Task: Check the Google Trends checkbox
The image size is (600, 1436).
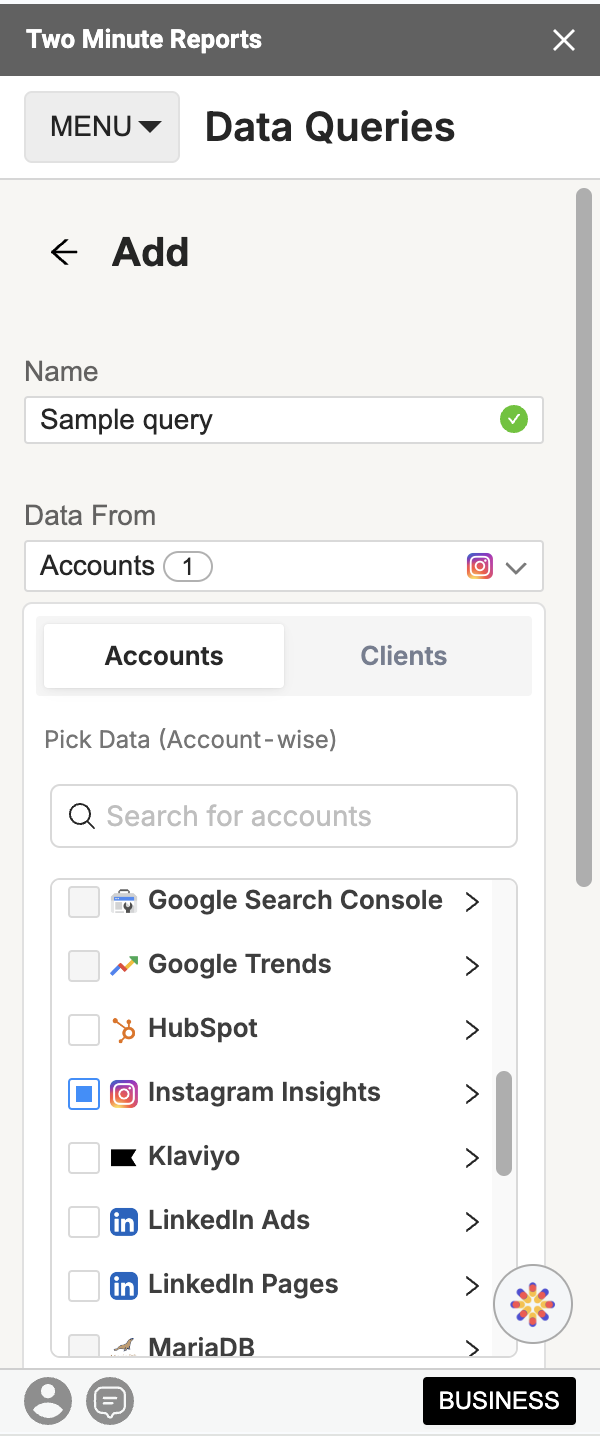Action: (x=84, y=965)
